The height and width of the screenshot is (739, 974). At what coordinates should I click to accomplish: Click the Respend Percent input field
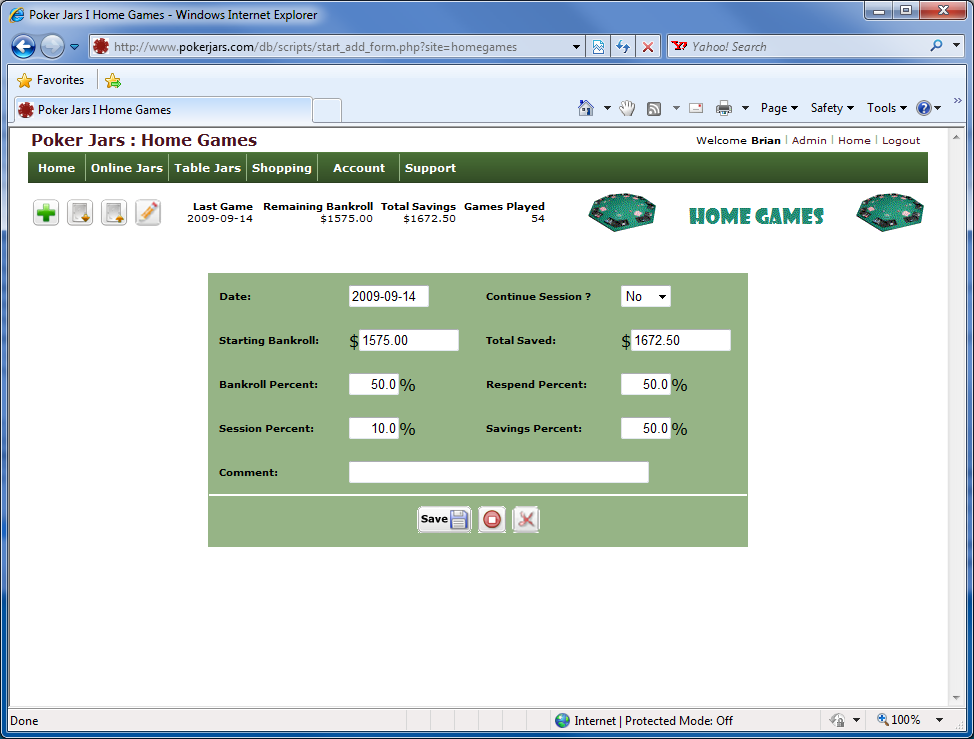tap(646, 384)
